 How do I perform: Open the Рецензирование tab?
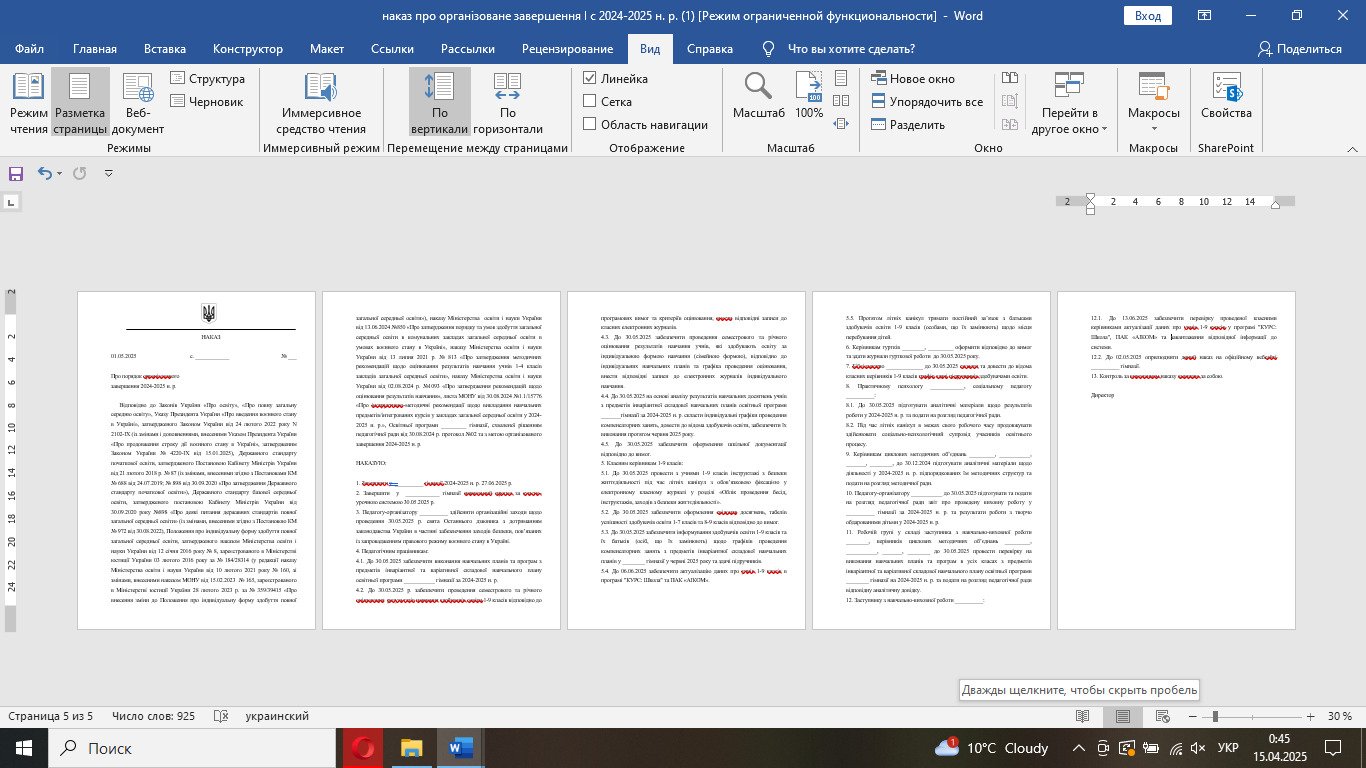coord(568,48)
